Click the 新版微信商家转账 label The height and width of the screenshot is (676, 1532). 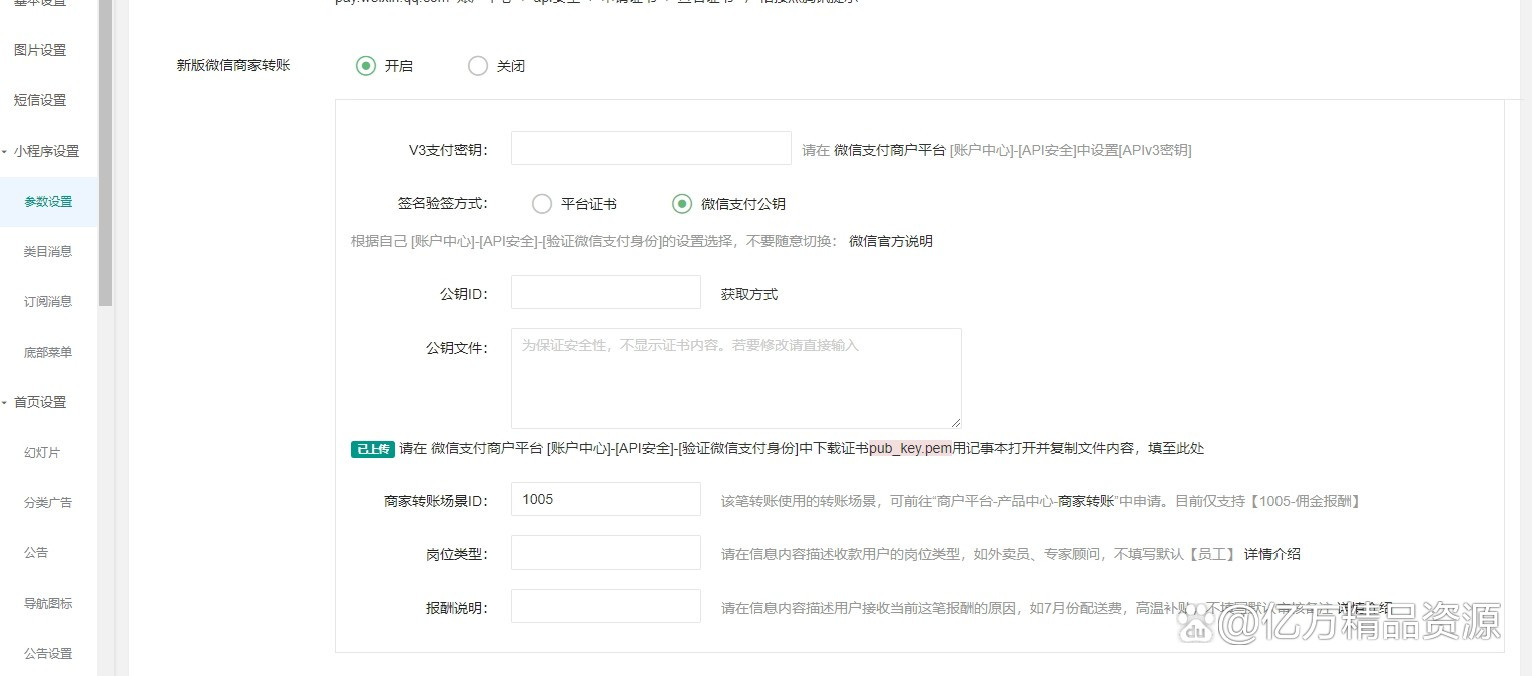click(234, 65)
